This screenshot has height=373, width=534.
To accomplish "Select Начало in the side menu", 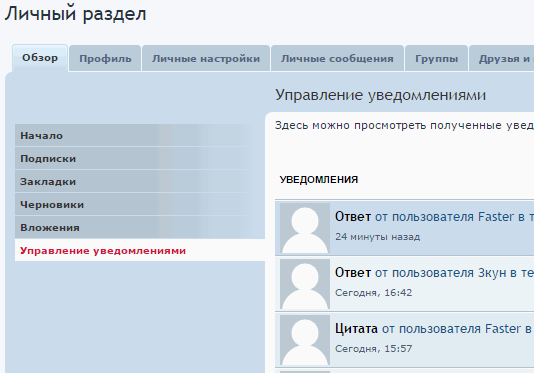I will pyautogui.click(x=140, y=135).
